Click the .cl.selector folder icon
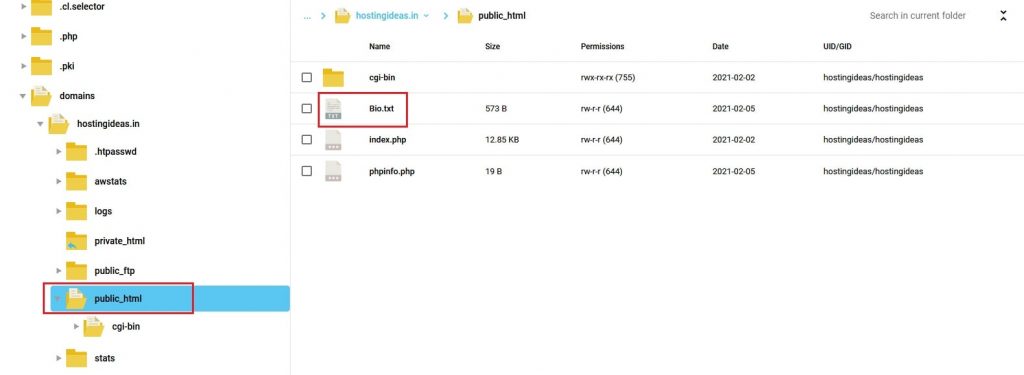This screenshot has width=1024, height=375. [41, 7]
